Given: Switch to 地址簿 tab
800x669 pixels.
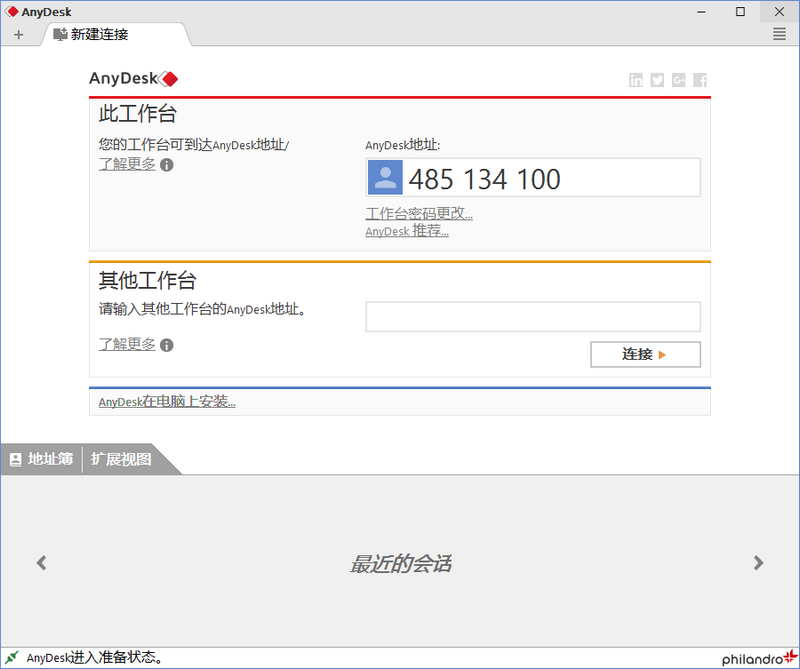Looking at the screenshot, I should pyautogui.click(x=42, y=459).
